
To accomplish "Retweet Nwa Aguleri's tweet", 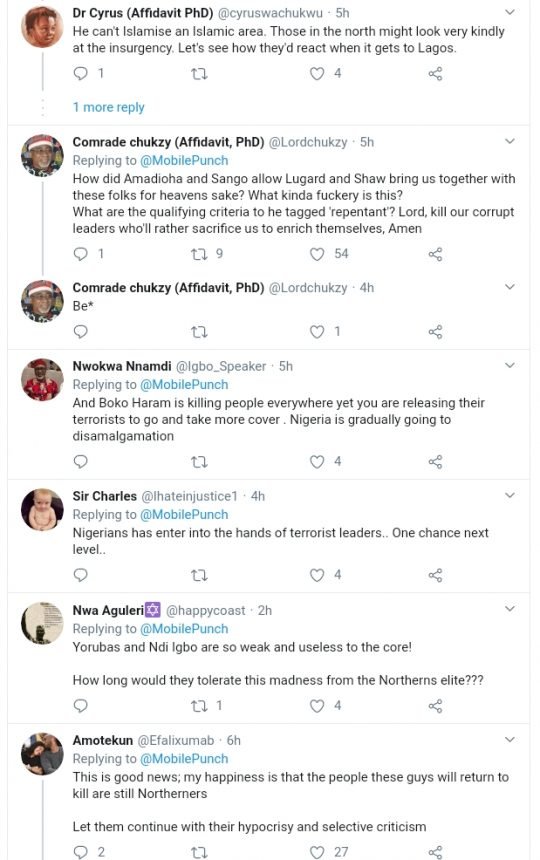I will point(199,706).
